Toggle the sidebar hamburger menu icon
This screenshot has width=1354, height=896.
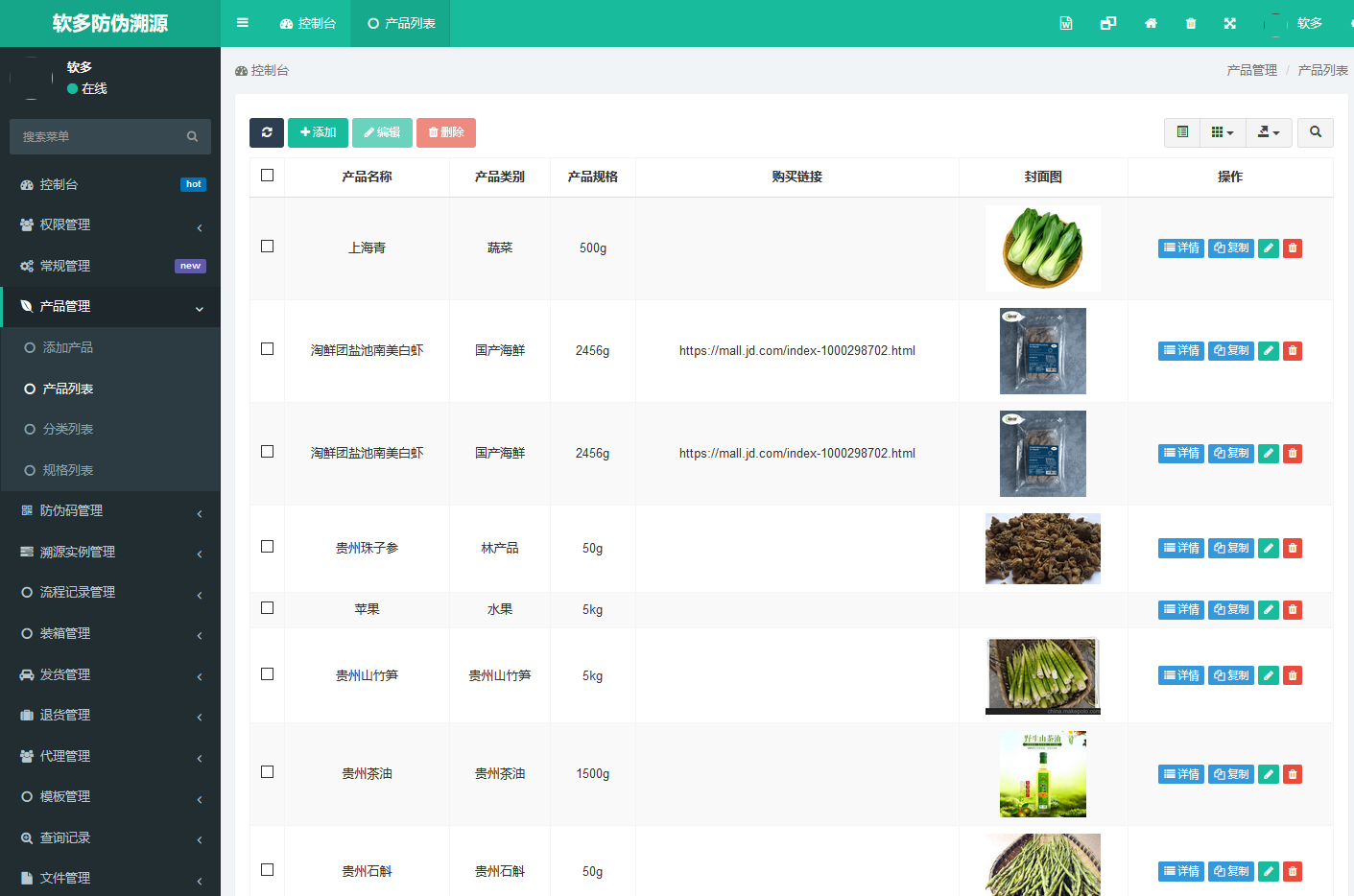click(243, 23)
